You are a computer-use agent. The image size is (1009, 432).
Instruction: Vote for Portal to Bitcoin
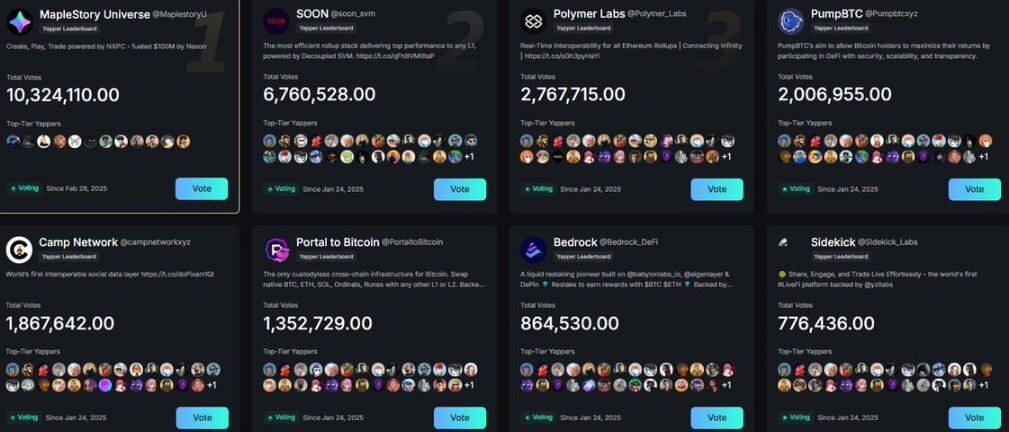click(459, 418)
